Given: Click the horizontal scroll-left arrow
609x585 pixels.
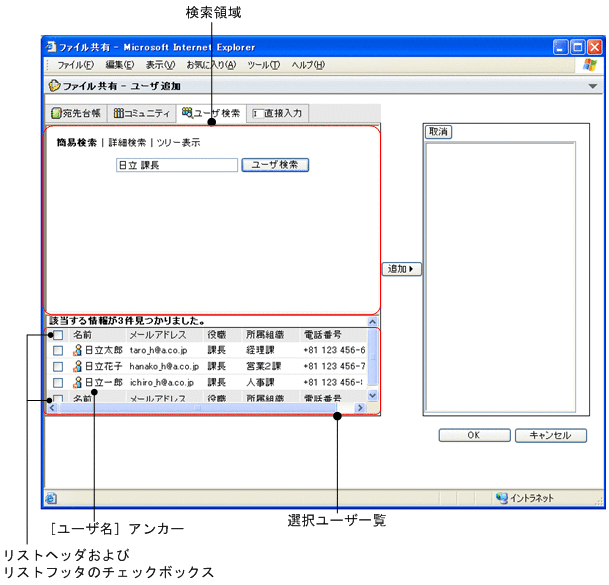Looking at the screenshot, I should pyautogui.click(x=52, y=407).
